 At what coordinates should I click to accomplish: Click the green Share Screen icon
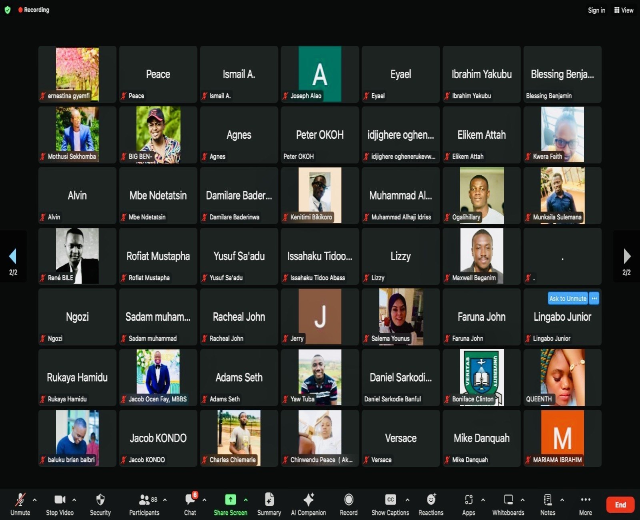point(230,499)
